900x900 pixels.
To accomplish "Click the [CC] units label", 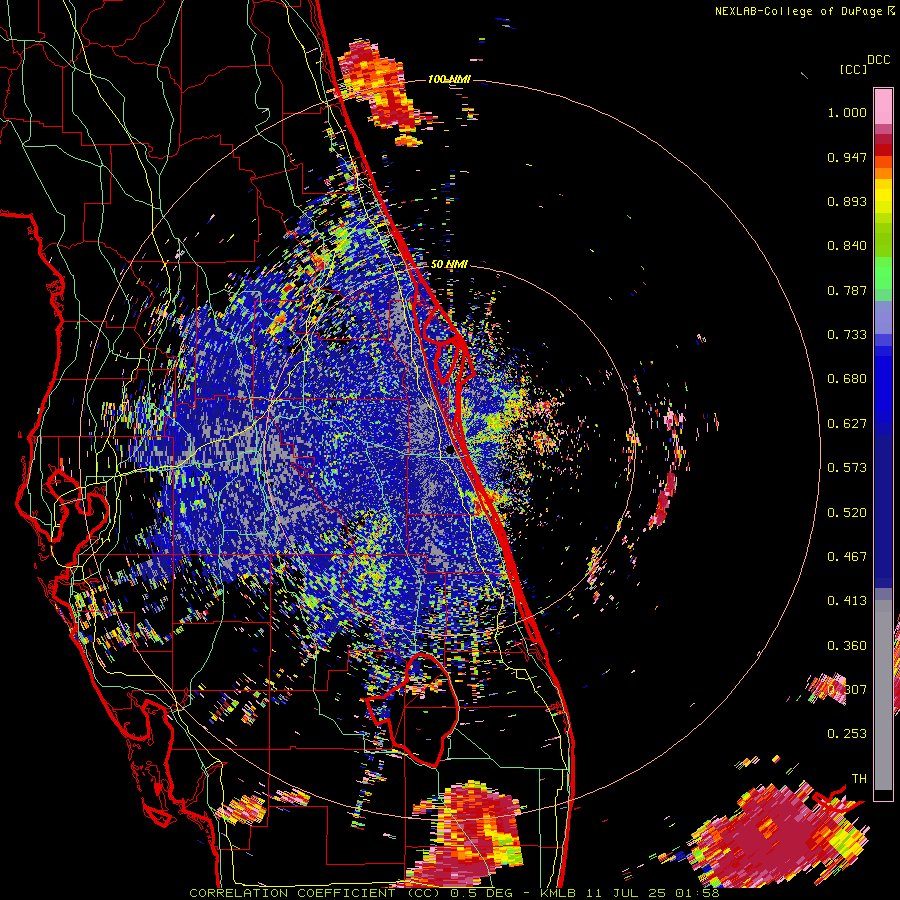I will click(853, 69).
